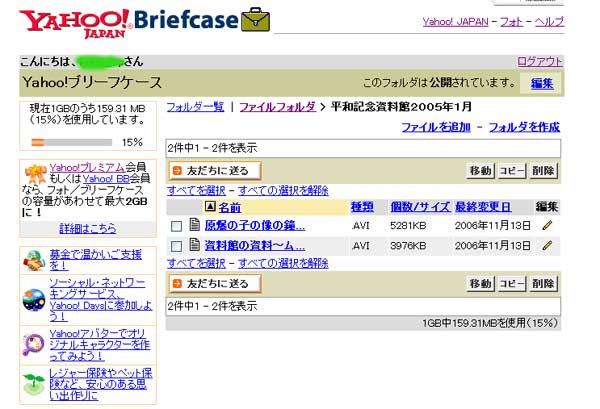The height and width of the screenshot is (409, 600).
Task: Click the handshake fund support icon
Action: 34,261
